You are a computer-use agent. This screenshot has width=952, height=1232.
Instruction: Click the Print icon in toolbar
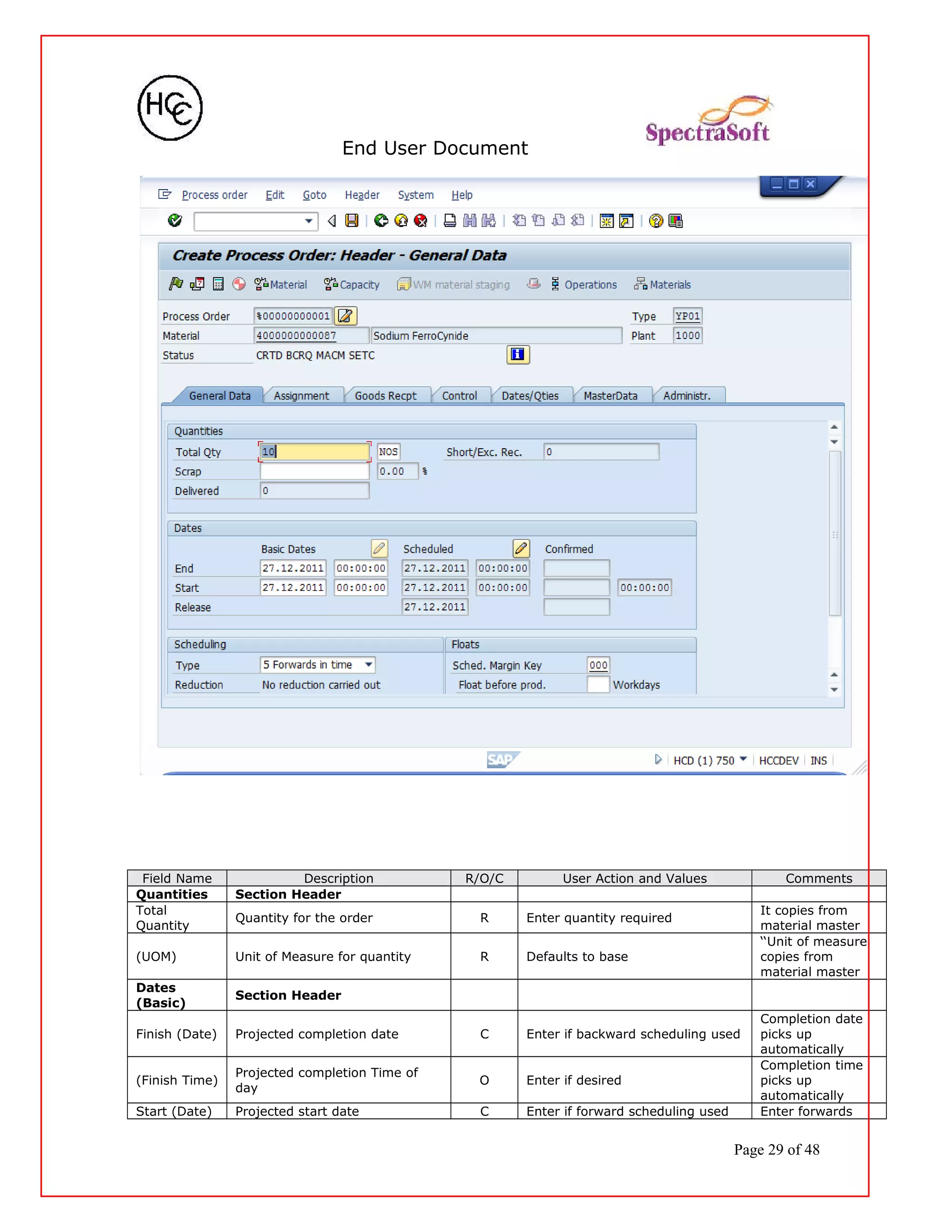coord(450,220)
